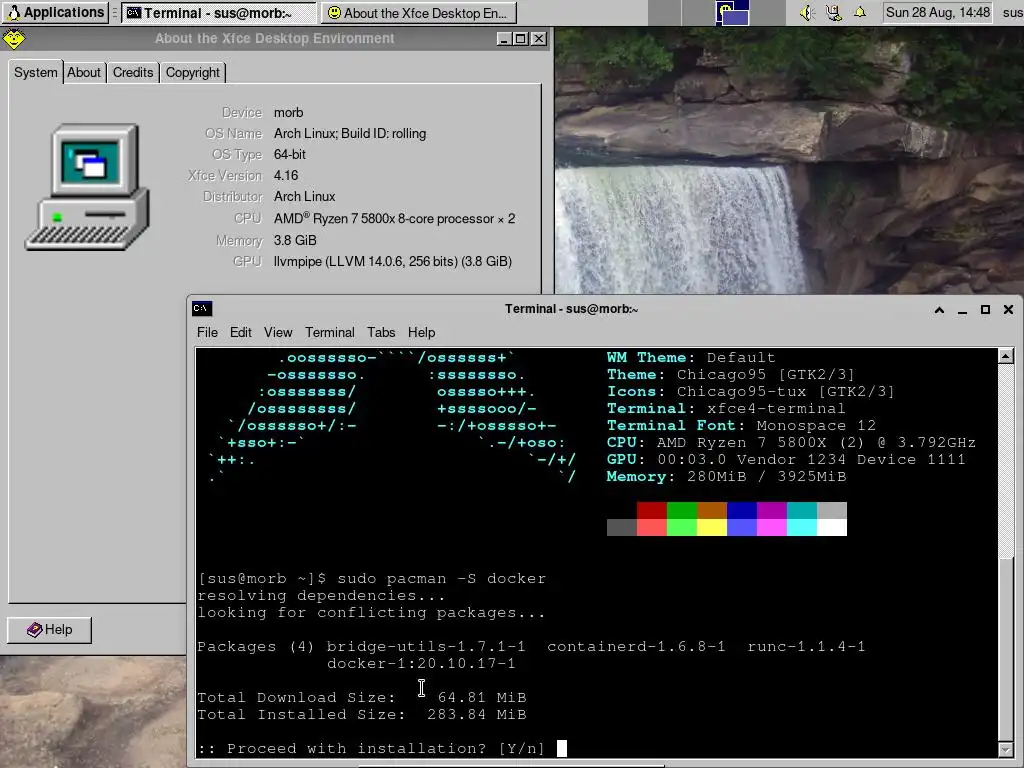The height and width of the screenshot is (768, 1024).
Task: Roll up the Terminal window with shade button
Action: pos(939,310)
